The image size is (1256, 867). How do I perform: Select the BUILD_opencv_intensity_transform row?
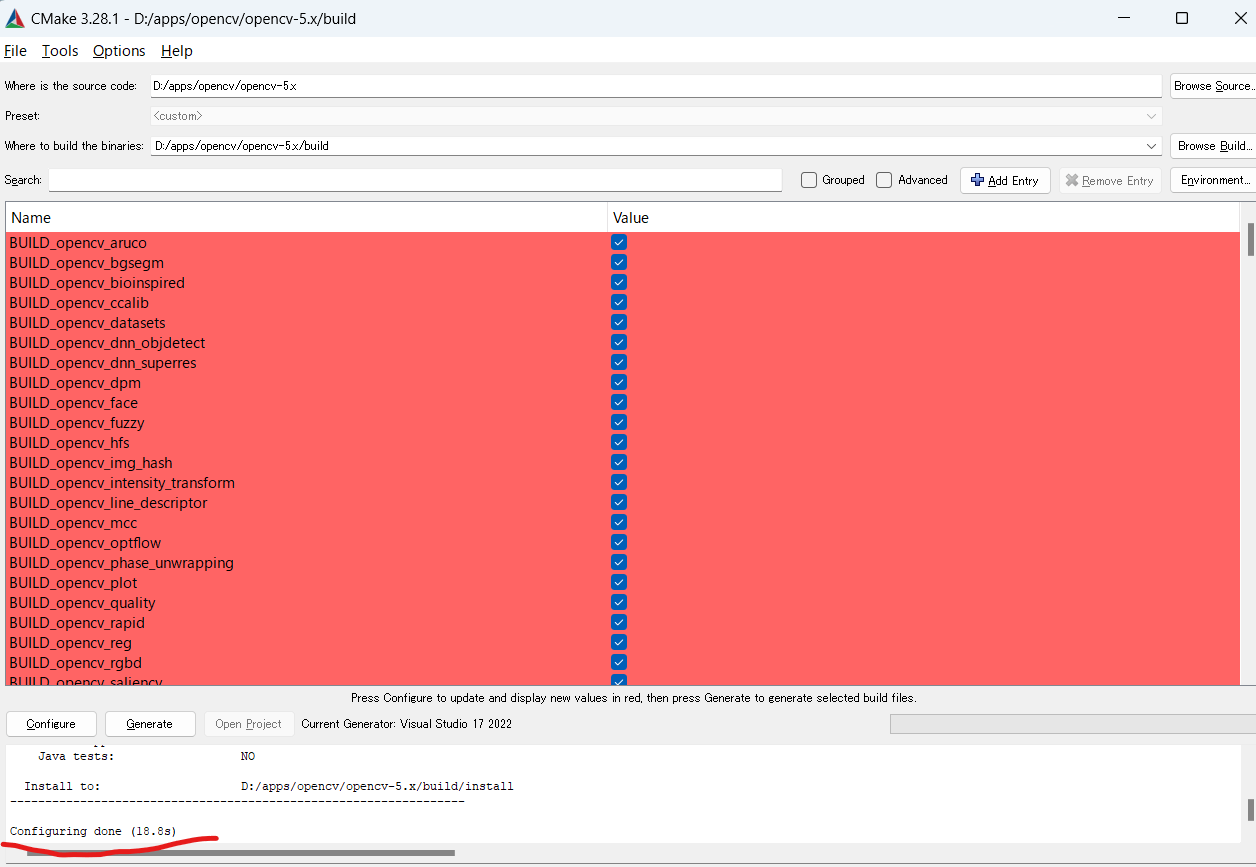623,482
